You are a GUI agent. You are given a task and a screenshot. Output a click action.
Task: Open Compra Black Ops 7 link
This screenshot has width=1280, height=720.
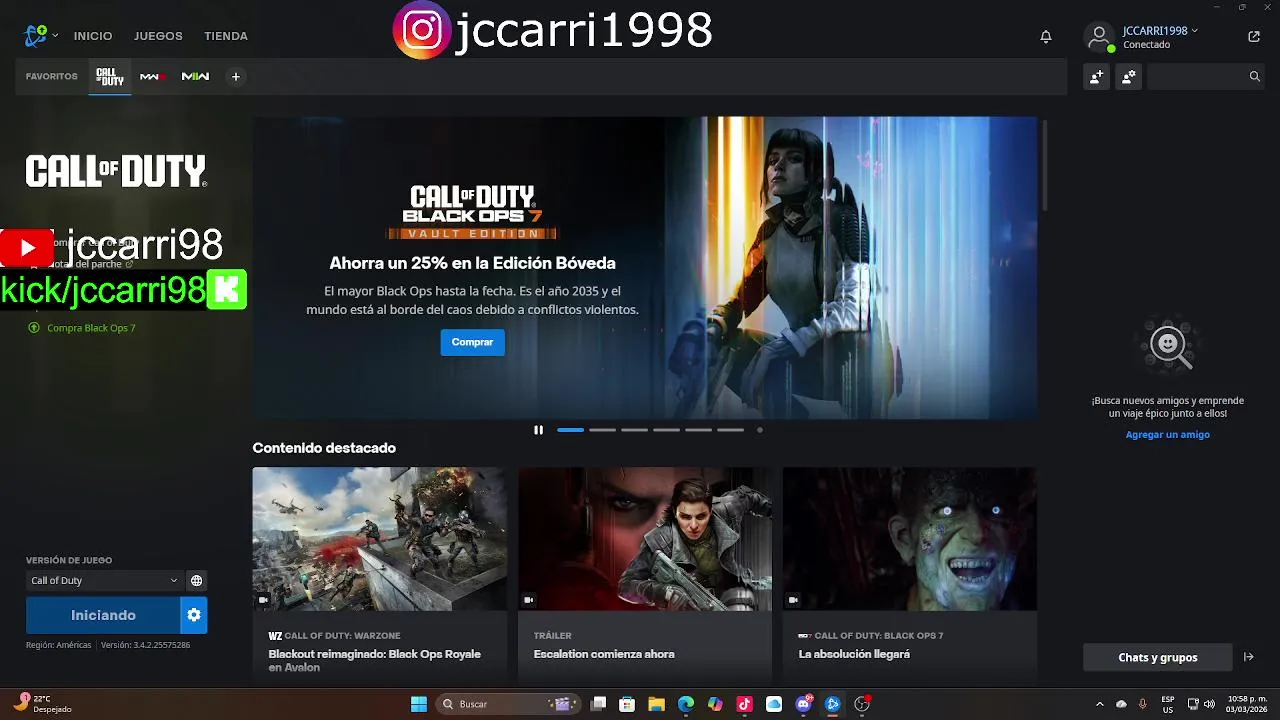coord(91,328)
